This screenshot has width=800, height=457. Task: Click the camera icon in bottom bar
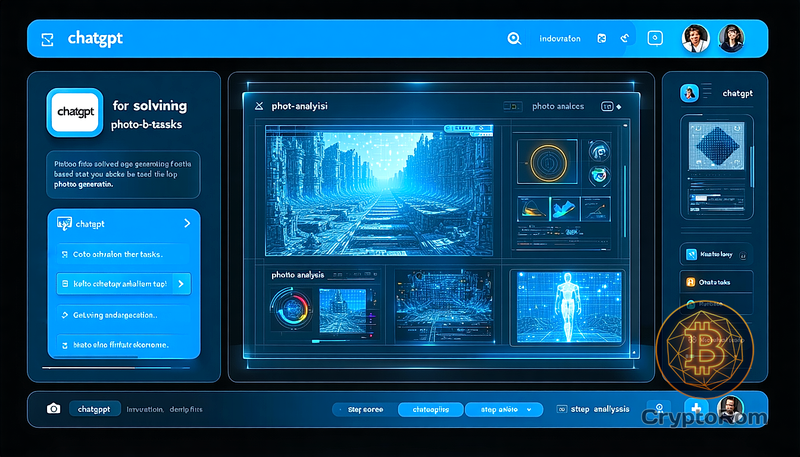53,409
